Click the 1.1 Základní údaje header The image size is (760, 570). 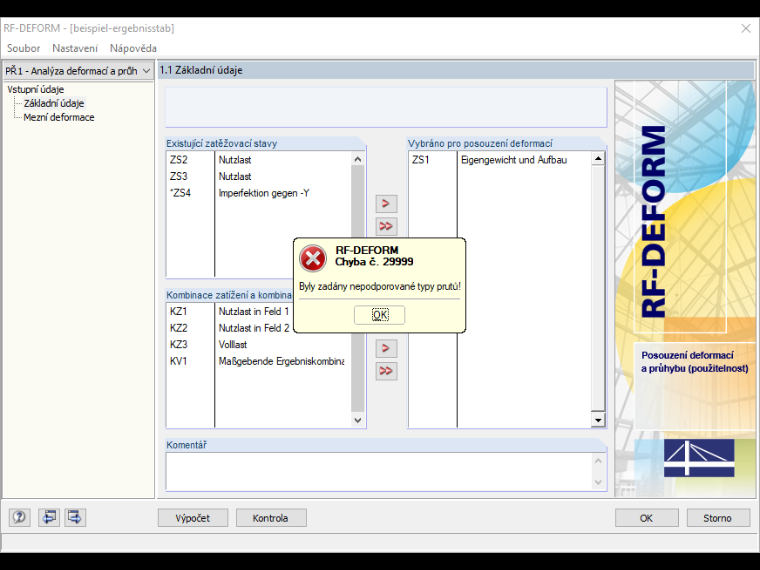click(x=456, y=70)
